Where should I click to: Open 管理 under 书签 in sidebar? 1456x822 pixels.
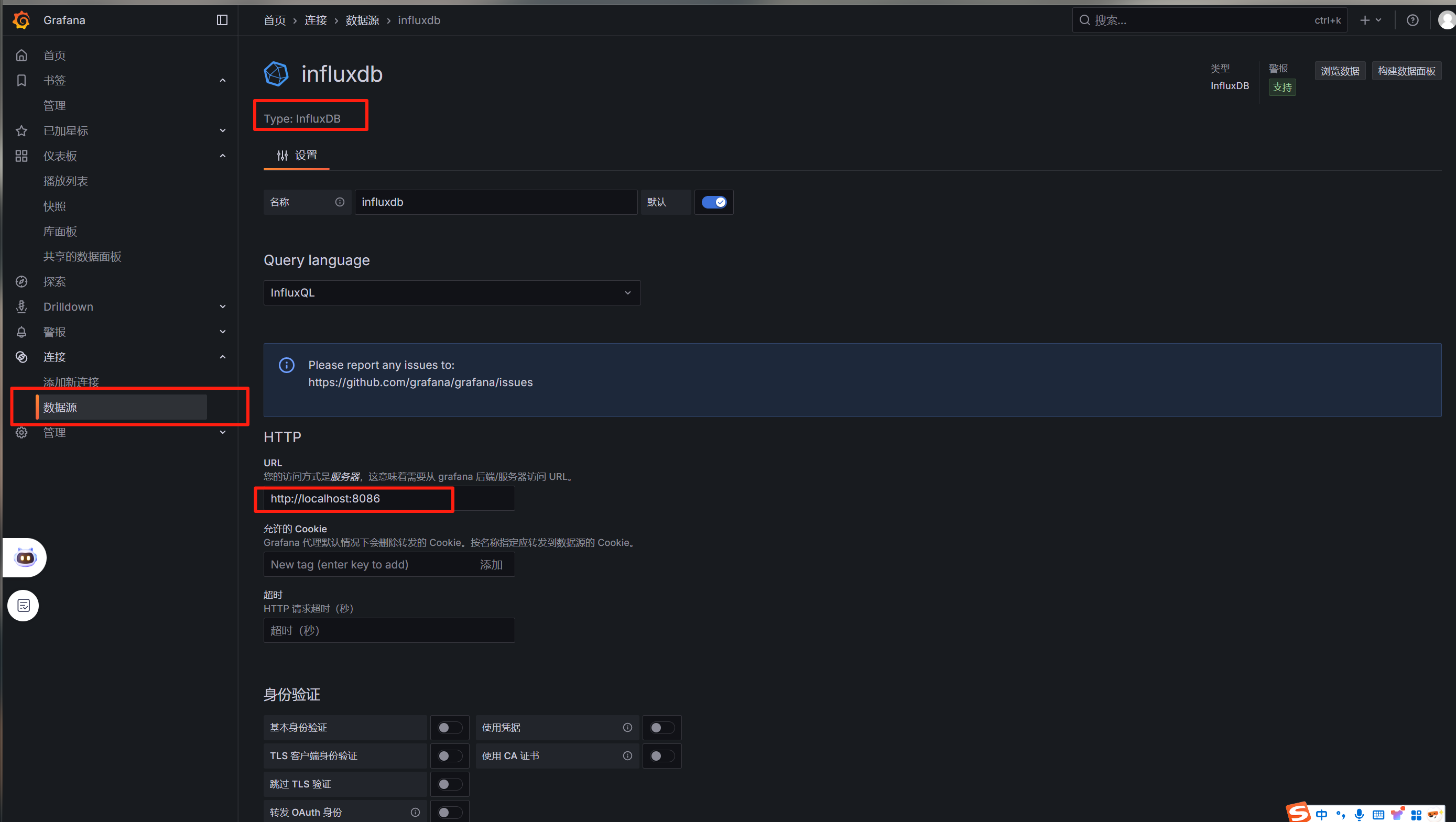click(x=55, y=106)
